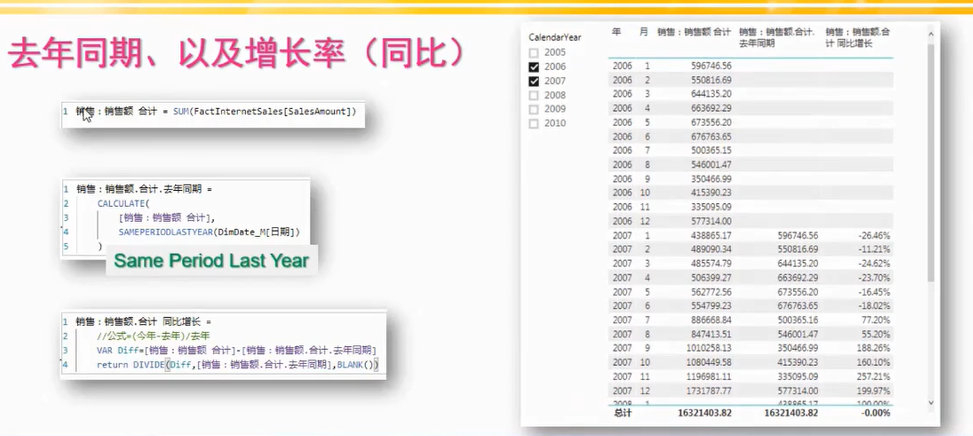Click the -24.62% growth cell
The image size is (973, 436).
[x=874, y=264]
